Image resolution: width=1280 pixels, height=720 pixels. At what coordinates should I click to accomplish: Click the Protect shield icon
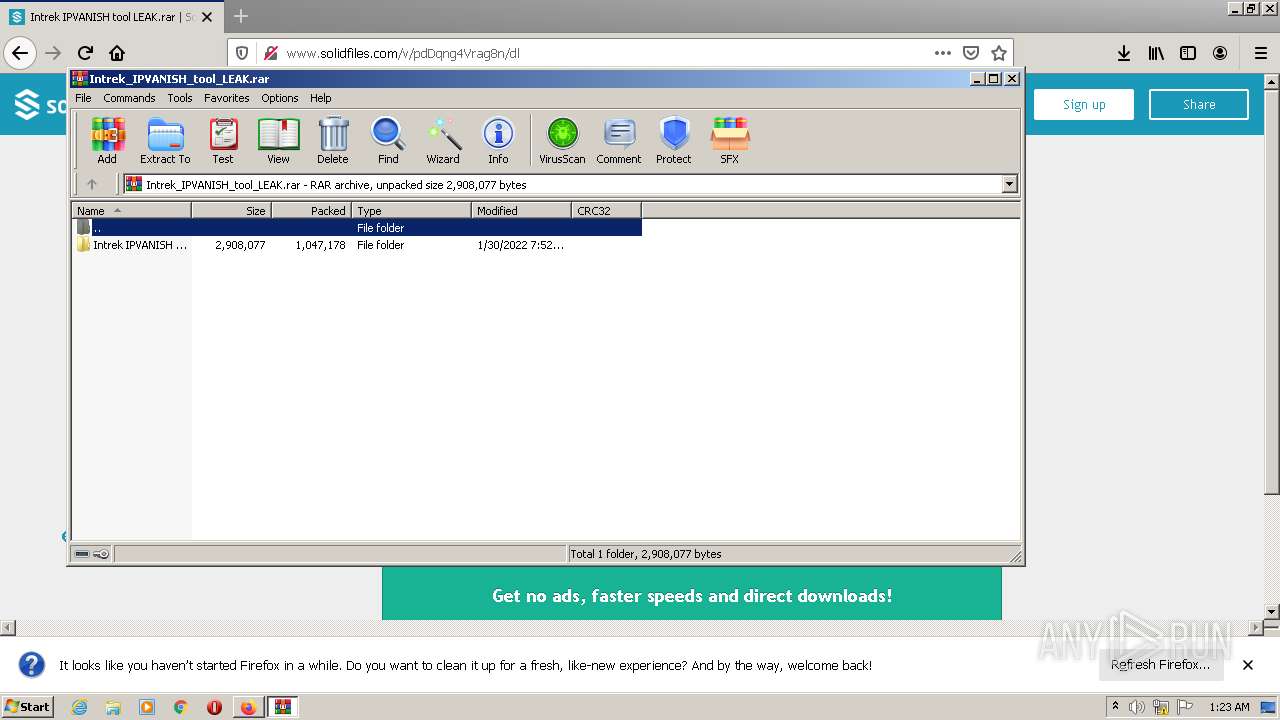point(674,140)
